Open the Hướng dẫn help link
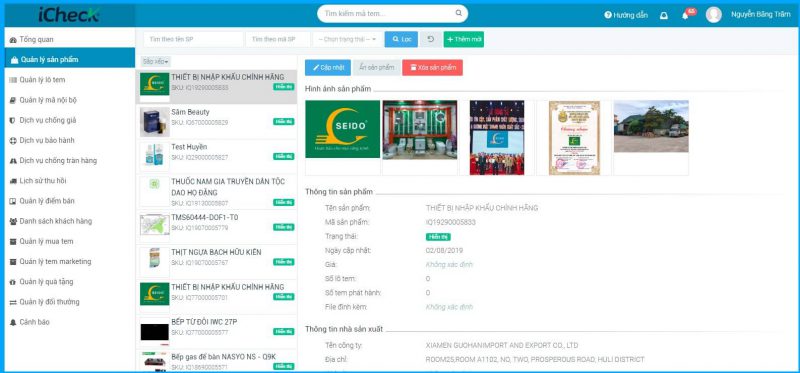Screen dimensions: 800x373 (626, 15)
